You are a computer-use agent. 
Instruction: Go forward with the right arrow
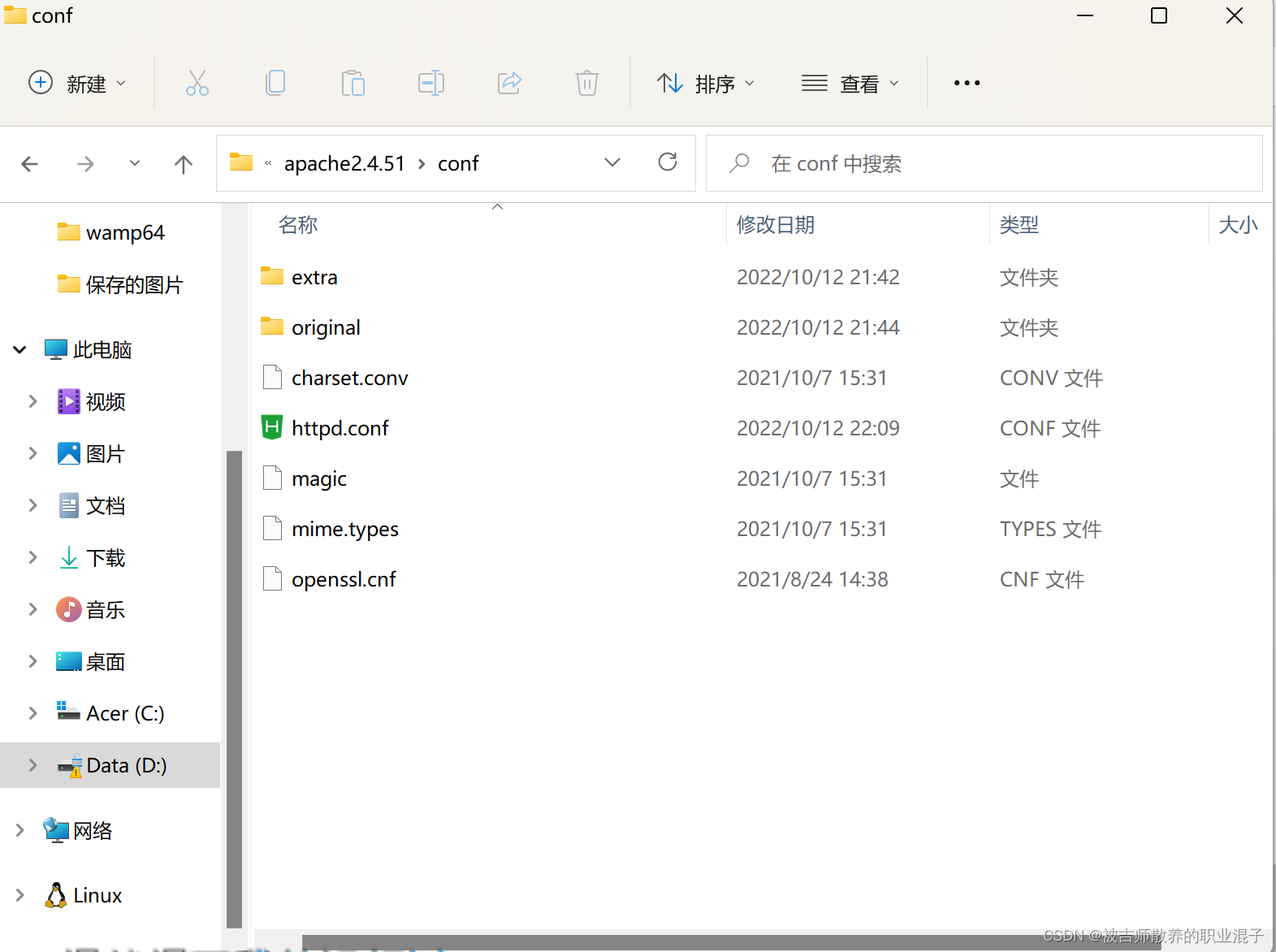pyautogui.click(x=85, y=164)
